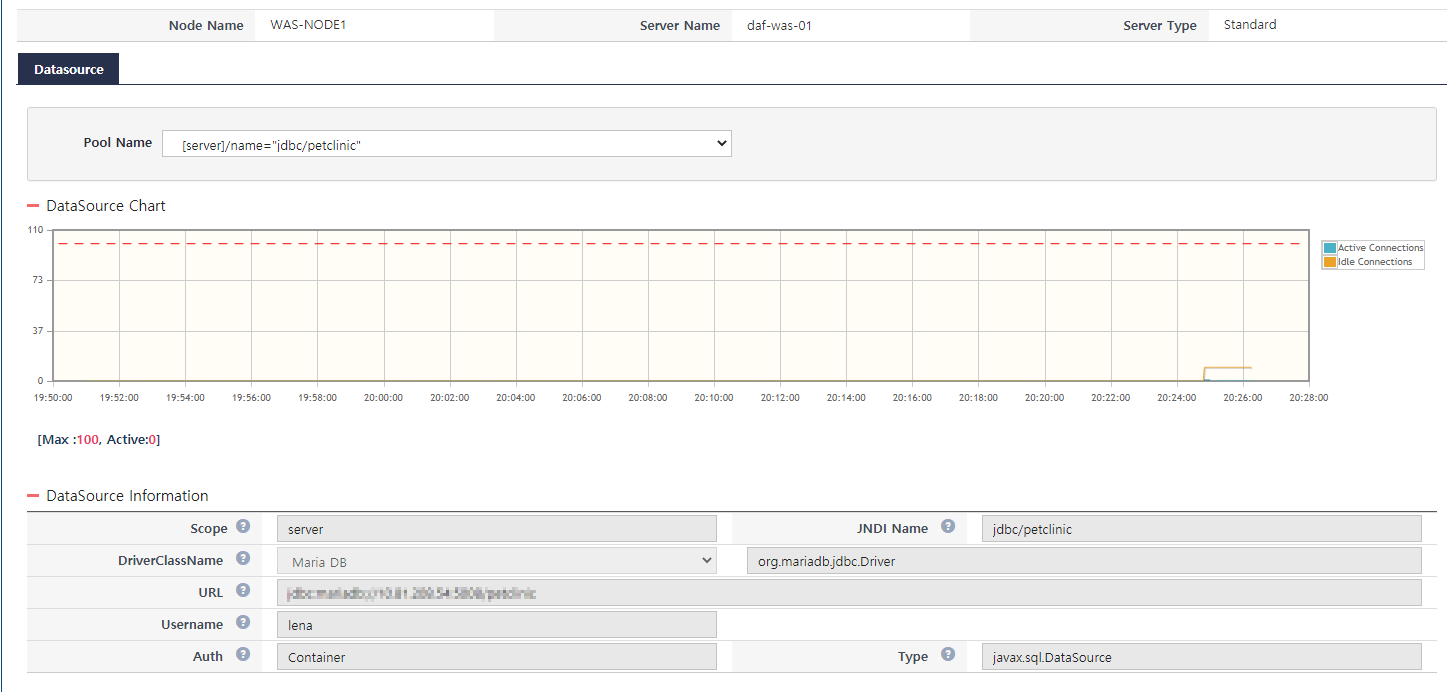
Task: Click the Max 100 Active 0 summary text
Action: (98, 439)
